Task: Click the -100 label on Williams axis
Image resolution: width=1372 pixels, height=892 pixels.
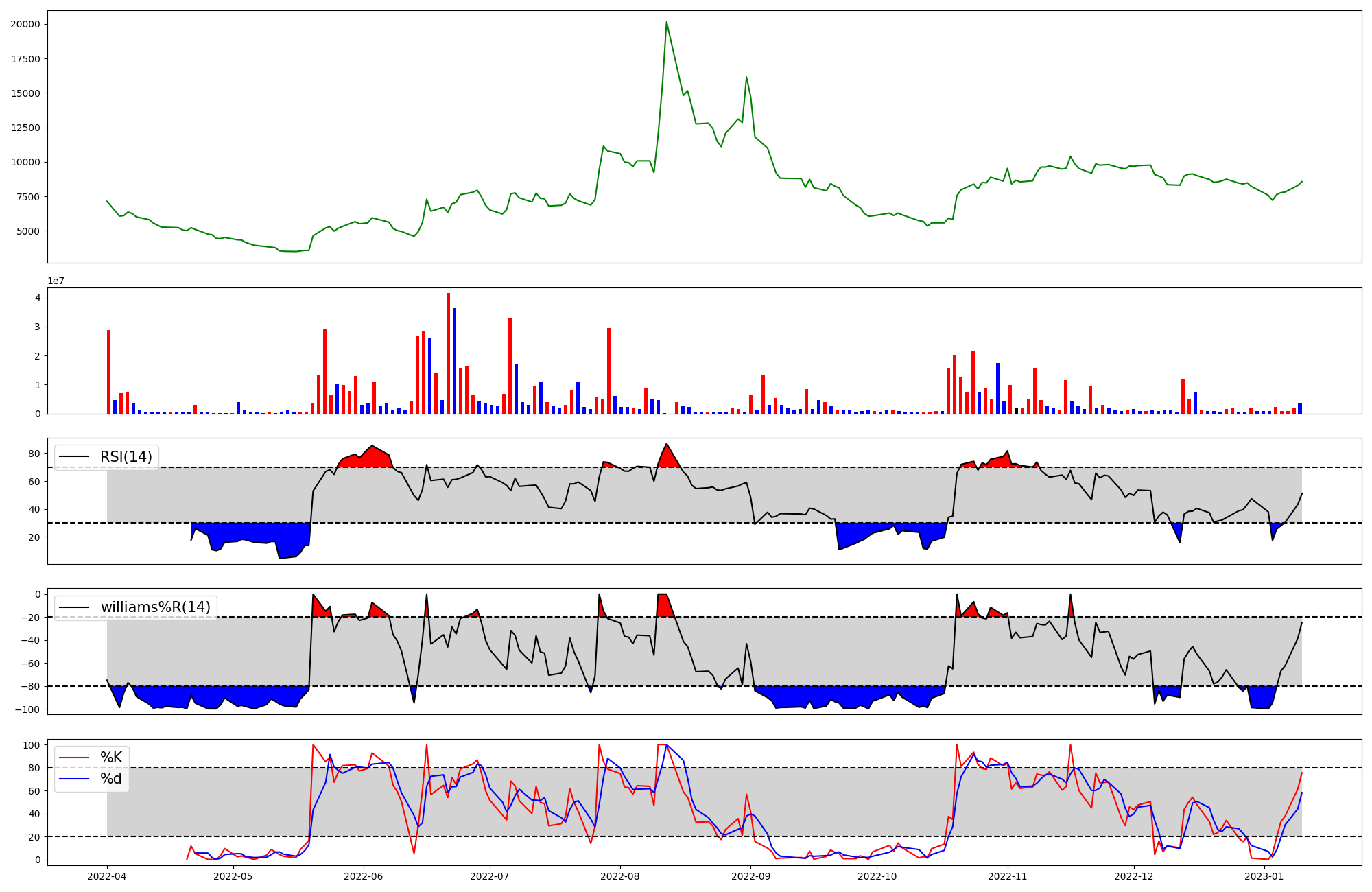Action: [28, 709]
